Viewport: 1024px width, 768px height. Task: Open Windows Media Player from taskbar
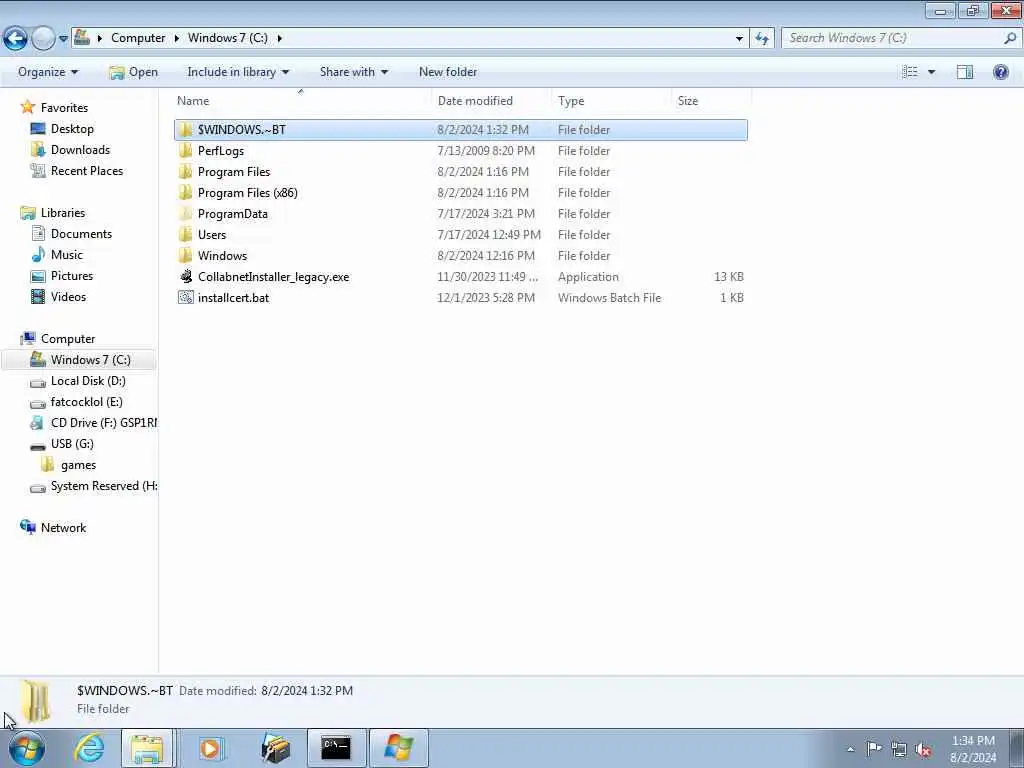210,748
